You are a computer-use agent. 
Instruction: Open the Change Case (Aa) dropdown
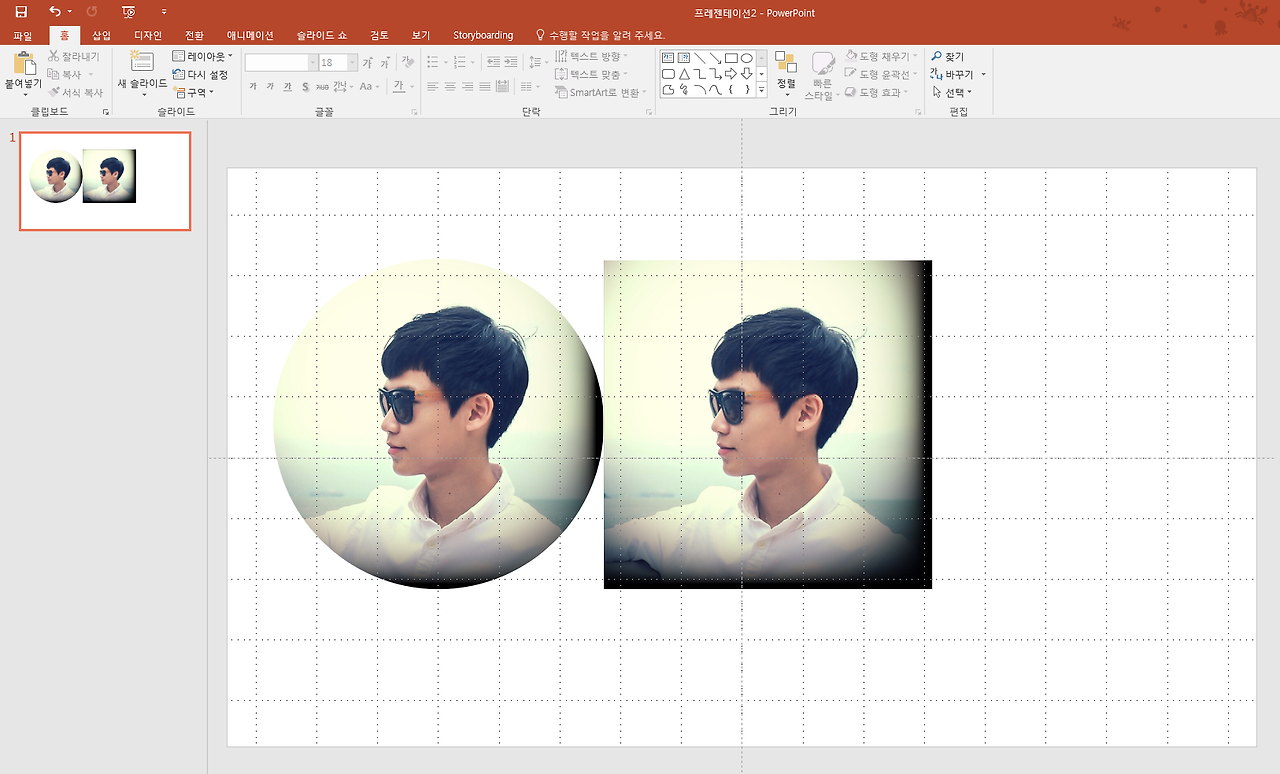click(369, 87)
